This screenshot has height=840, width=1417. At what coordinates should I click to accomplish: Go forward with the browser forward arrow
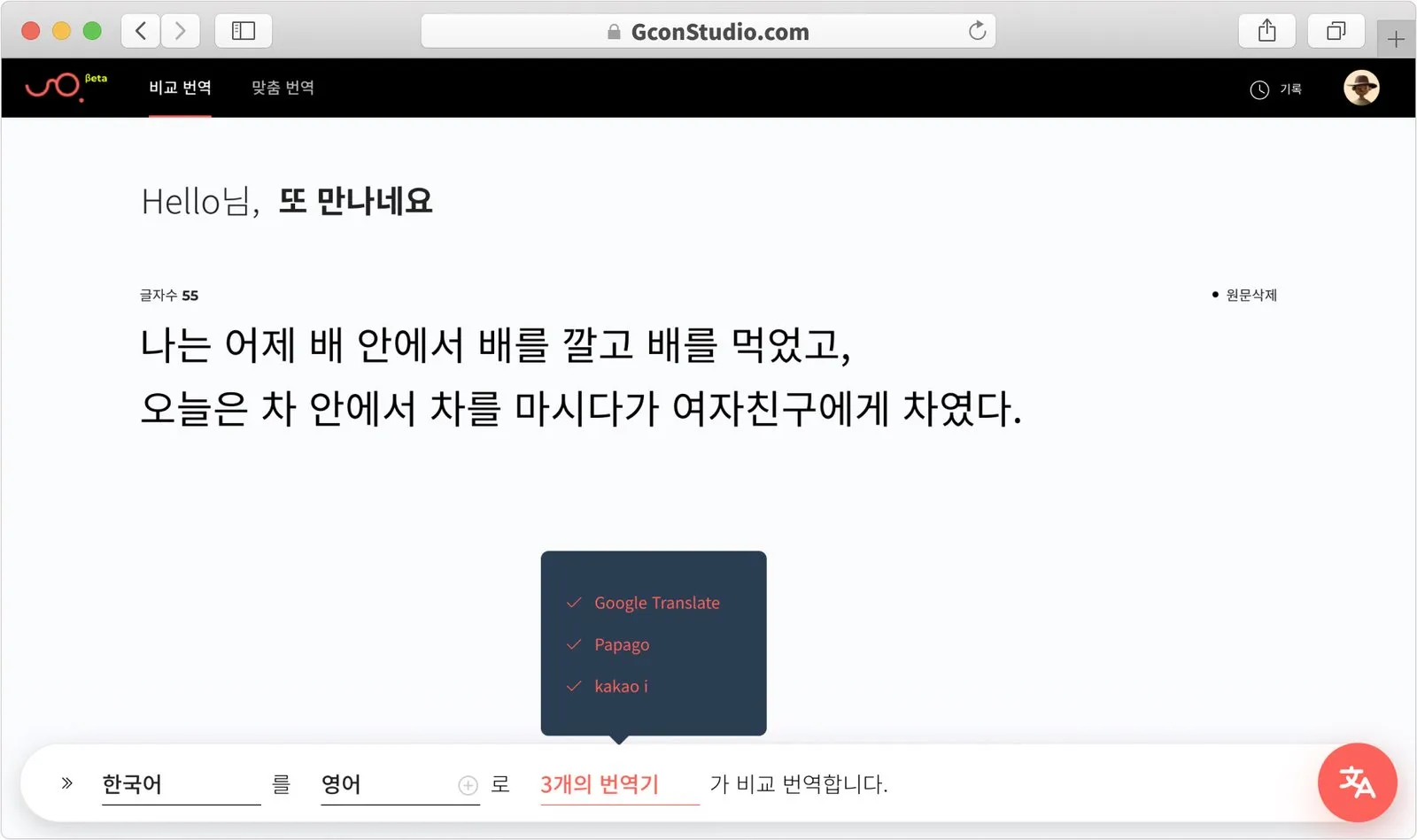pos(181,31)
